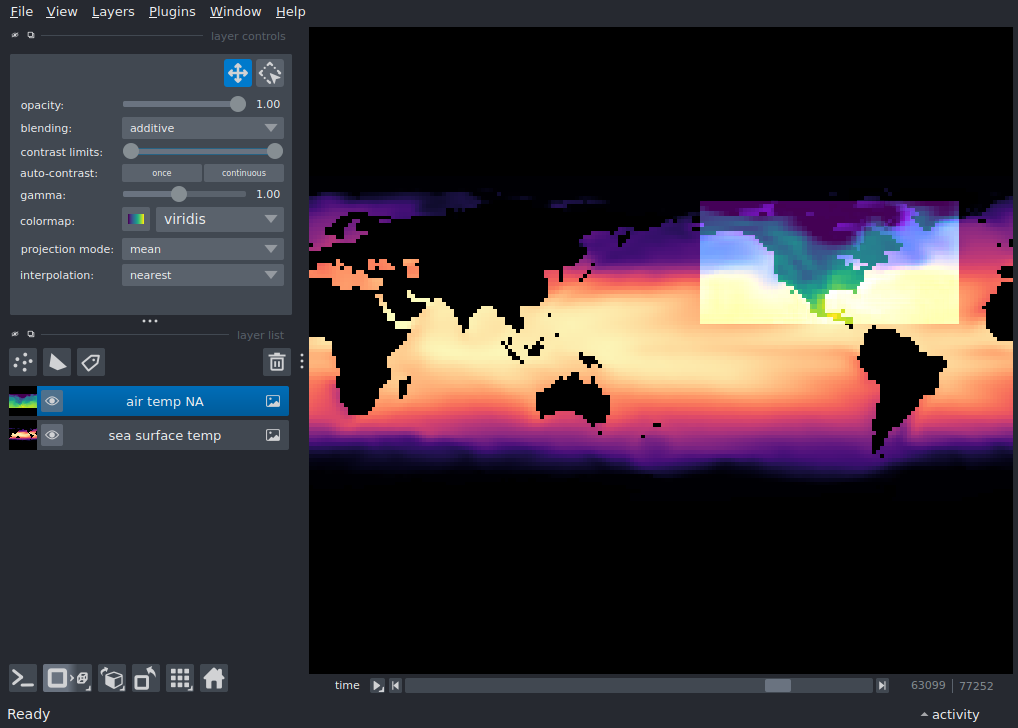Toggle grid mode view
This screenshot has height=728, width=1018.
click(180, 679)
